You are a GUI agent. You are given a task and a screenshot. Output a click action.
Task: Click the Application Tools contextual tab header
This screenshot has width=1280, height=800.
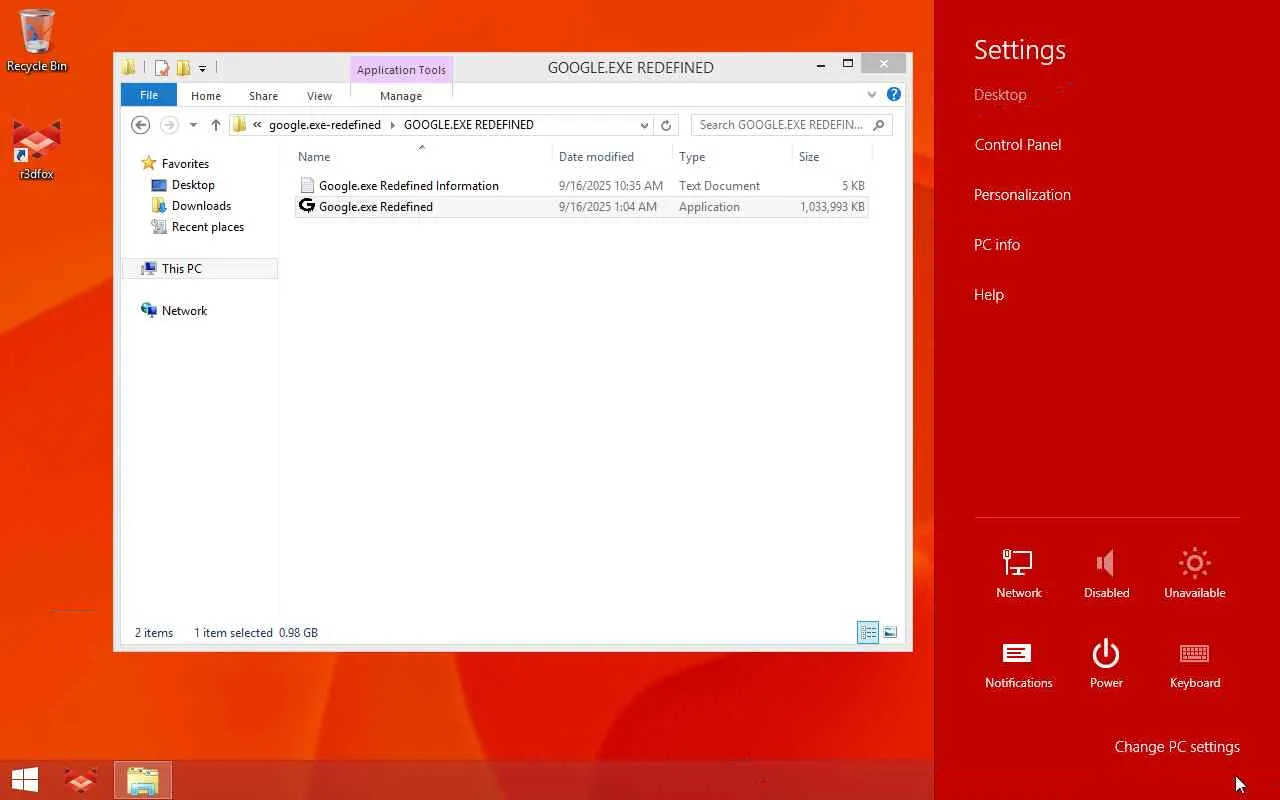click(x=401, y=70)
